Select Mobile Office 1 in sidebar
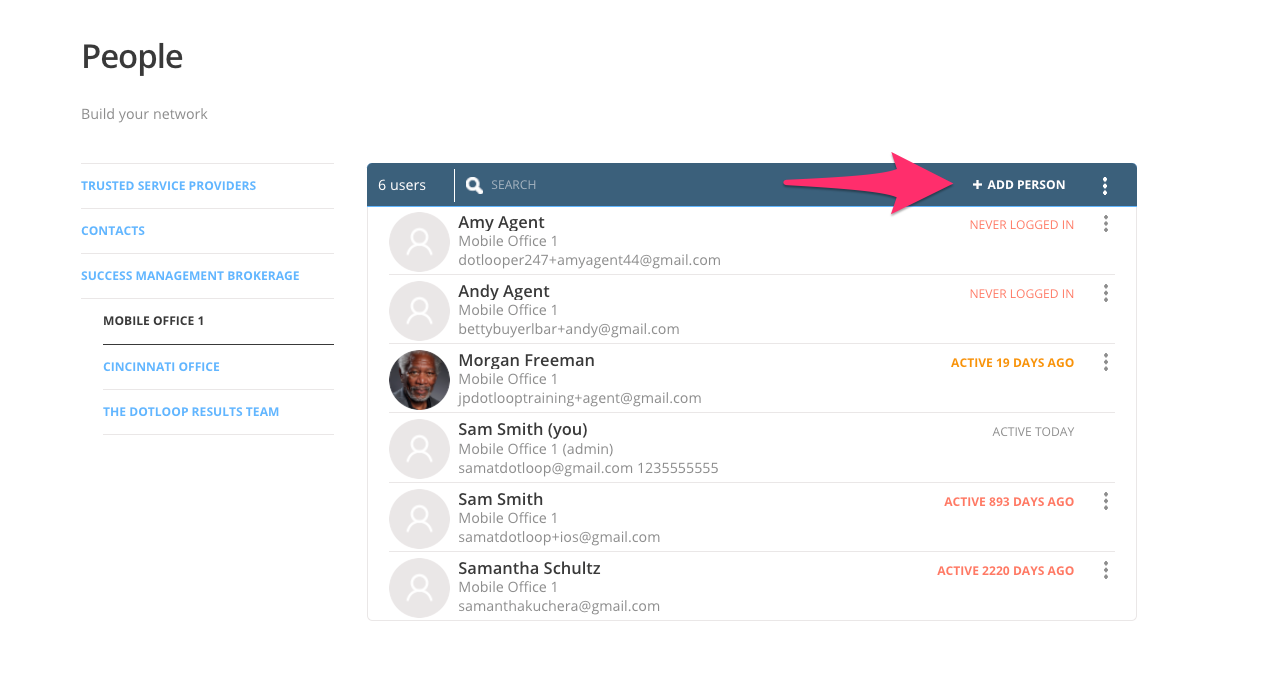The width and height of the screenshot is (1265, 682). pyautogui.click(x=153, y=321)
